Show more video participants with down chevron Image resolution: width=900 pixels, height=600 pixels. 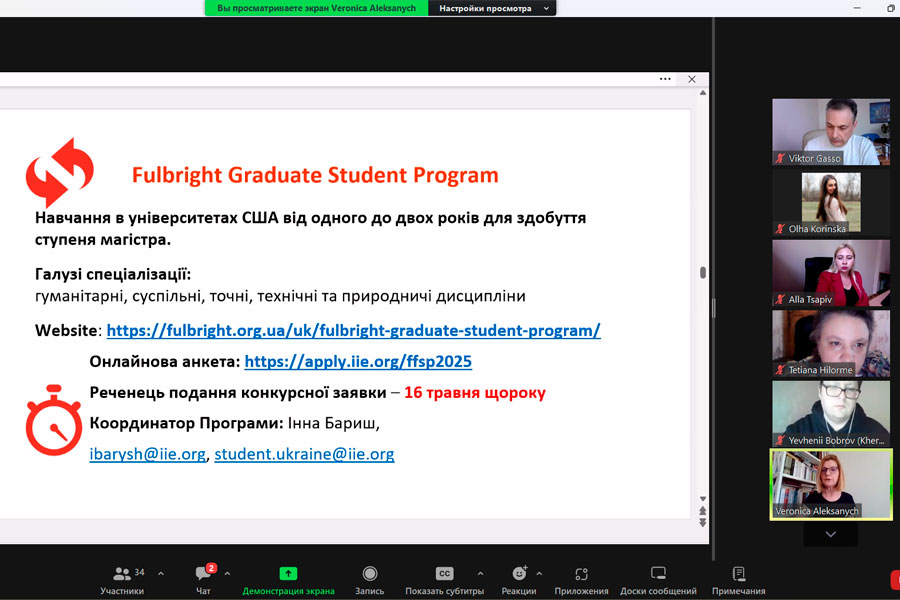pos(831,534)
